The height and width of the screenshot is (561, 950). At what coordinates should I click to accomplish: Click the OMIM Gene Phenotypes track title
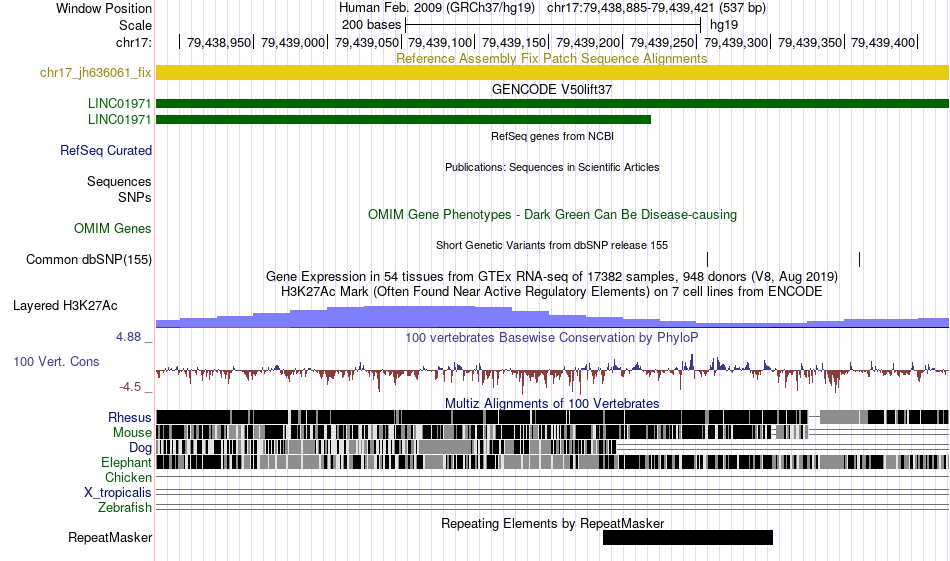click(553, 214)
